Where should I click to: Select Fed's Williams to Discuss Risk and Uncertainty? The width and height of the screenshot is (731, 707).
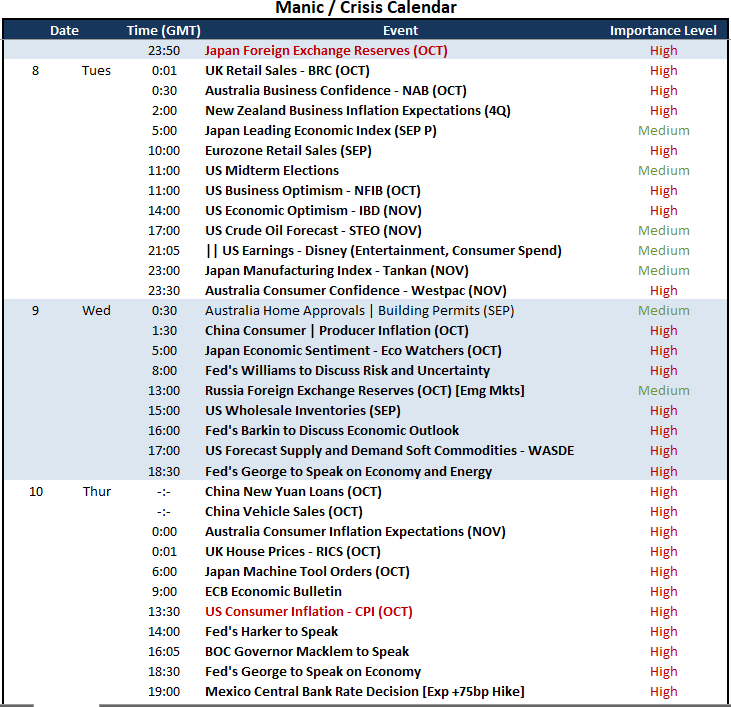coord(347,371)
